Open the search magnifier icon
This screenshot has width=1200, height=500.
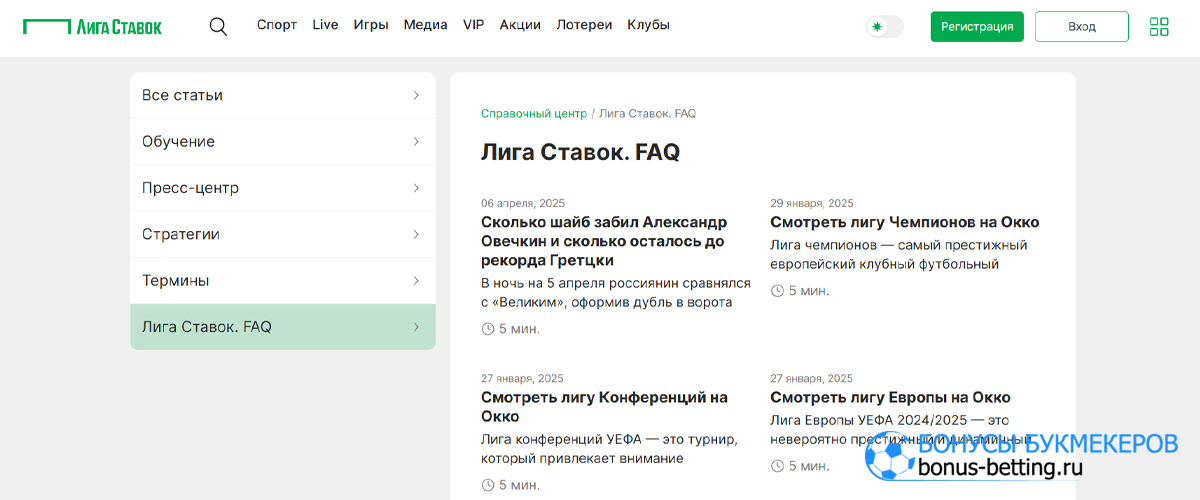(218, 27)
